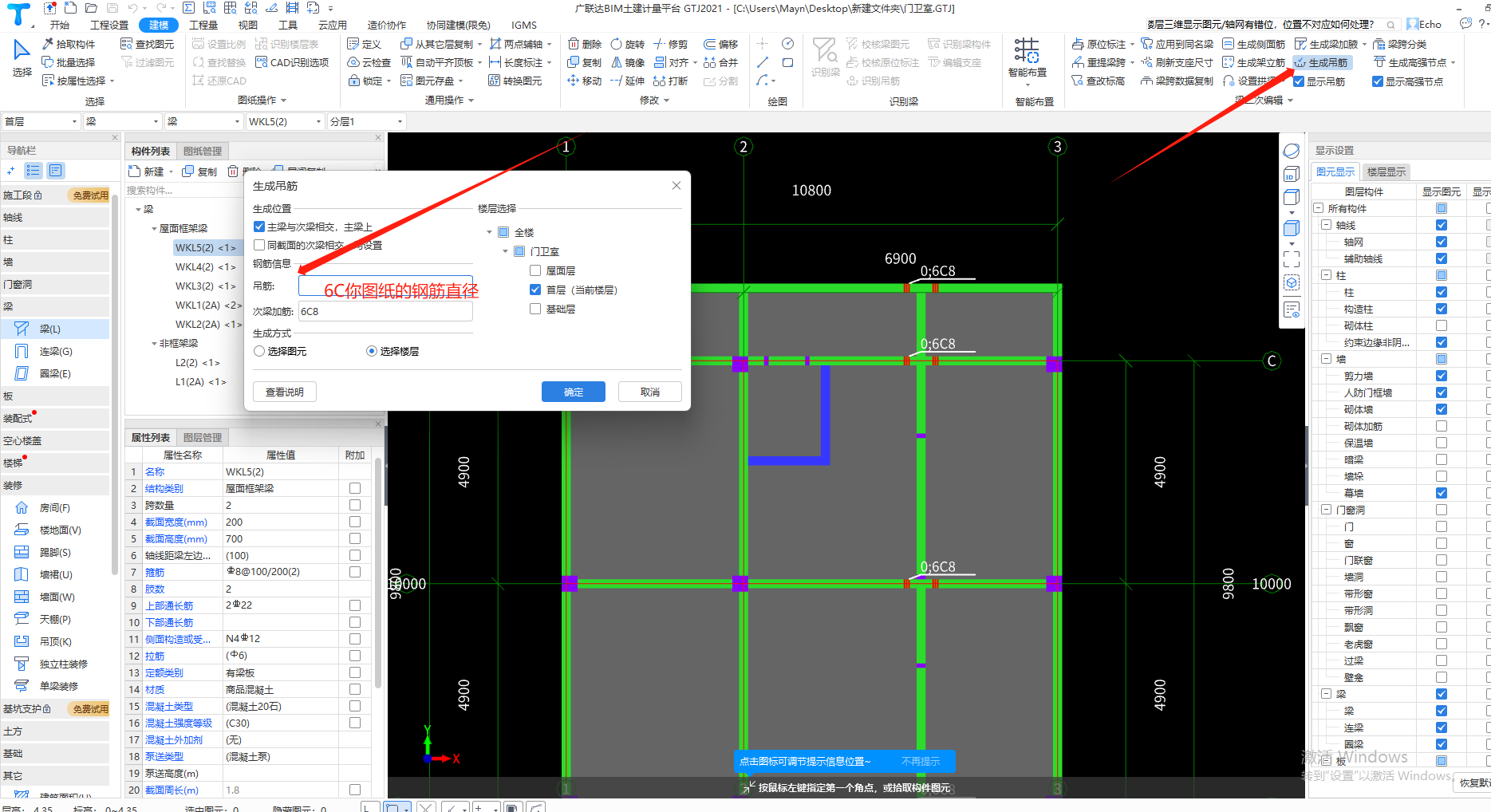Click 生成侧面筋 tool
Viewport: 1491px width, 812px height.
1253,44
